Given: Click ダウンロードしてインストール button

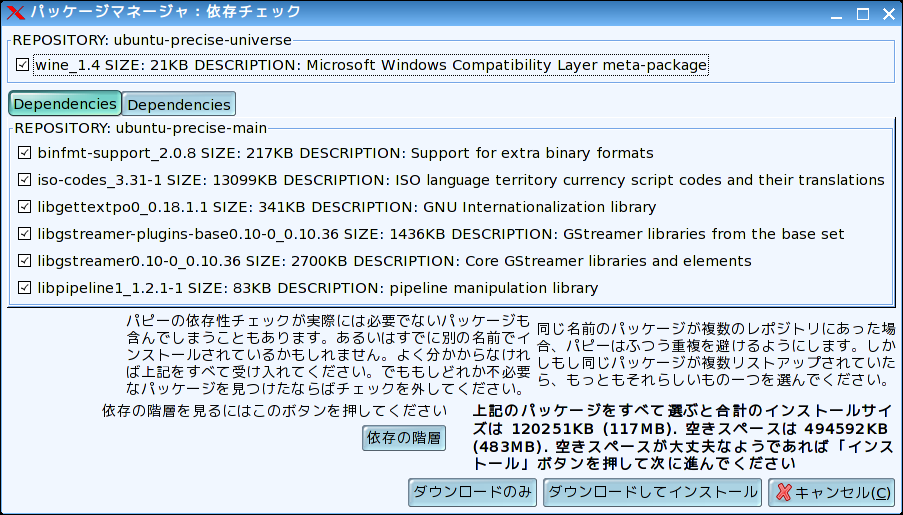Looking at the screenshot, I should pyautogui.click(x=652, y=492).
